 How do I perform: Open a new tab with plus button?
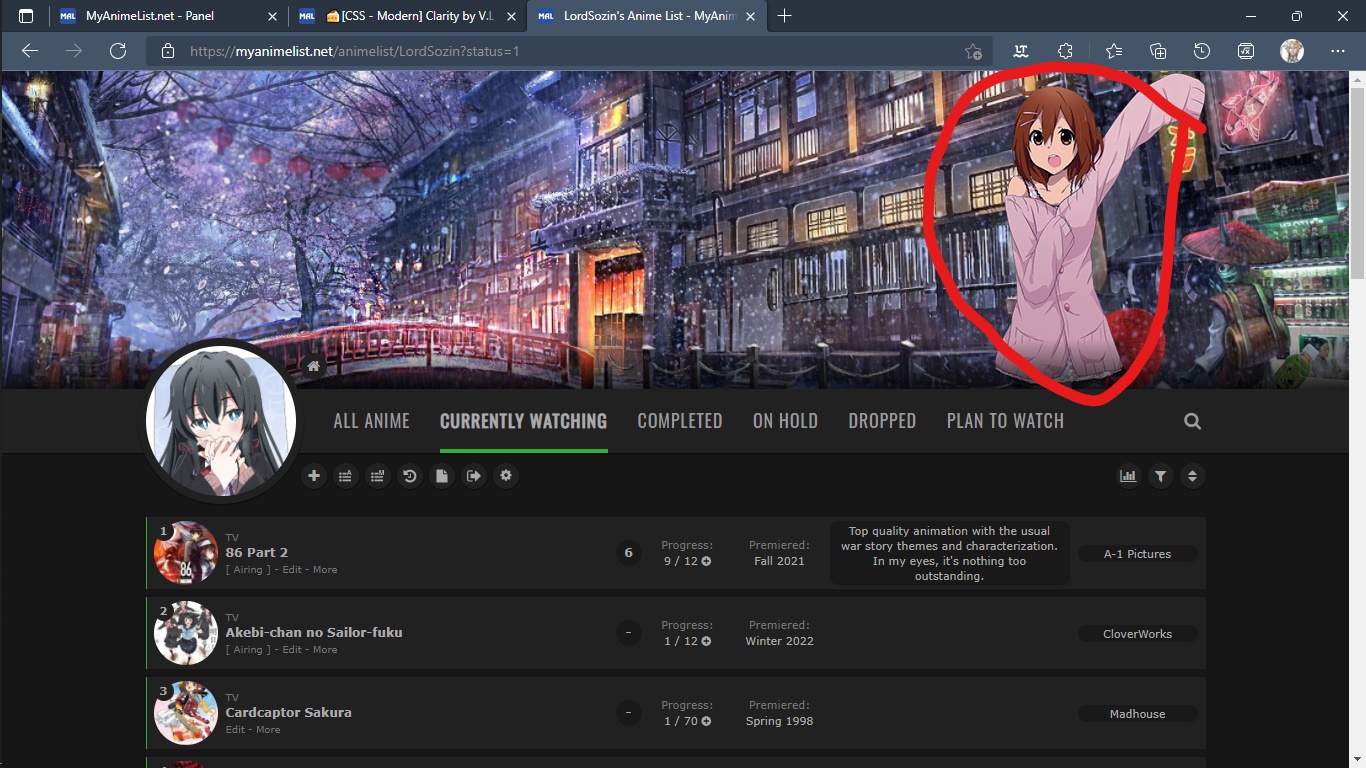785,16
